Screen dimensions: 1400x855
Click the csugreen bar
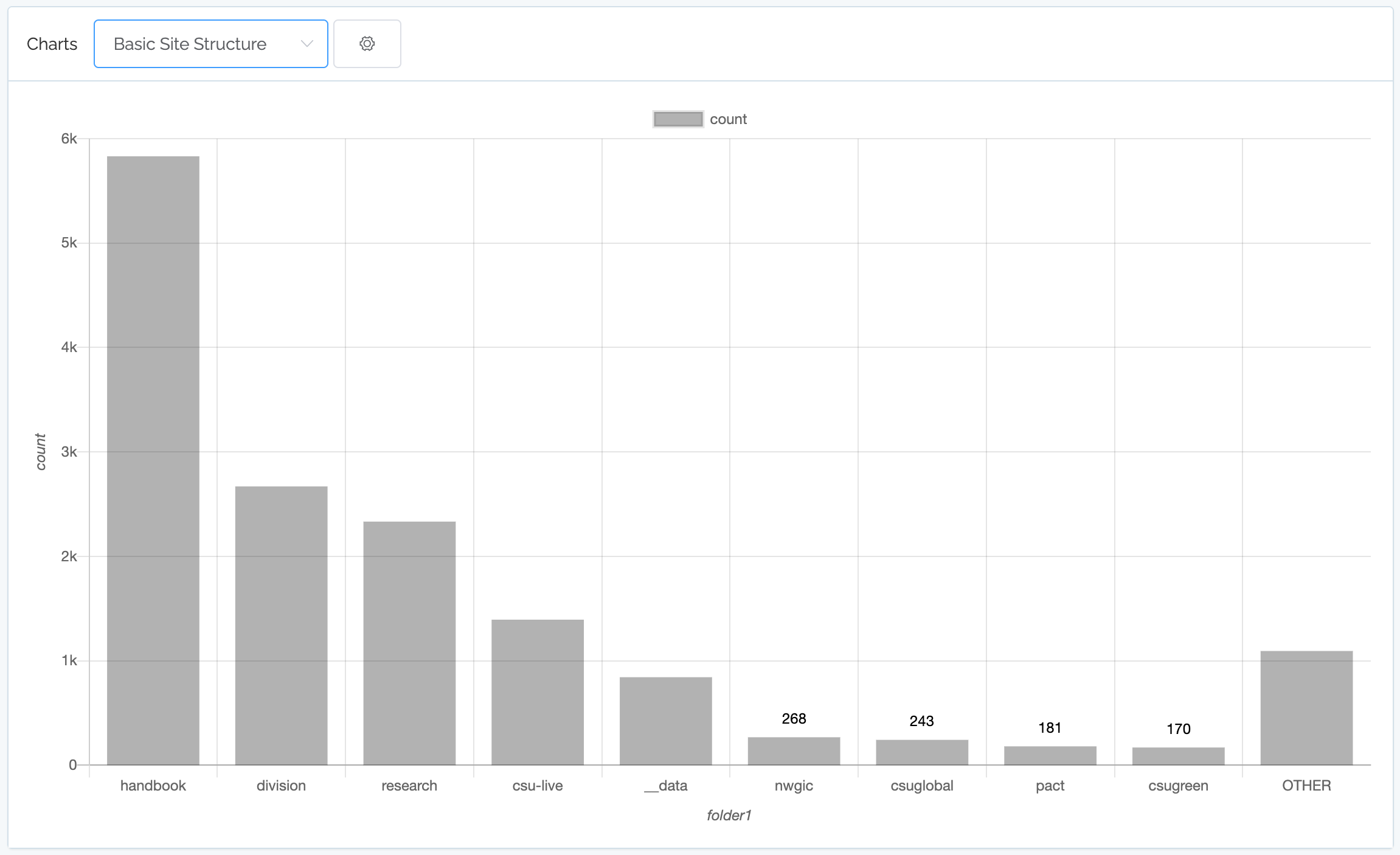(x=1178, y=756)
